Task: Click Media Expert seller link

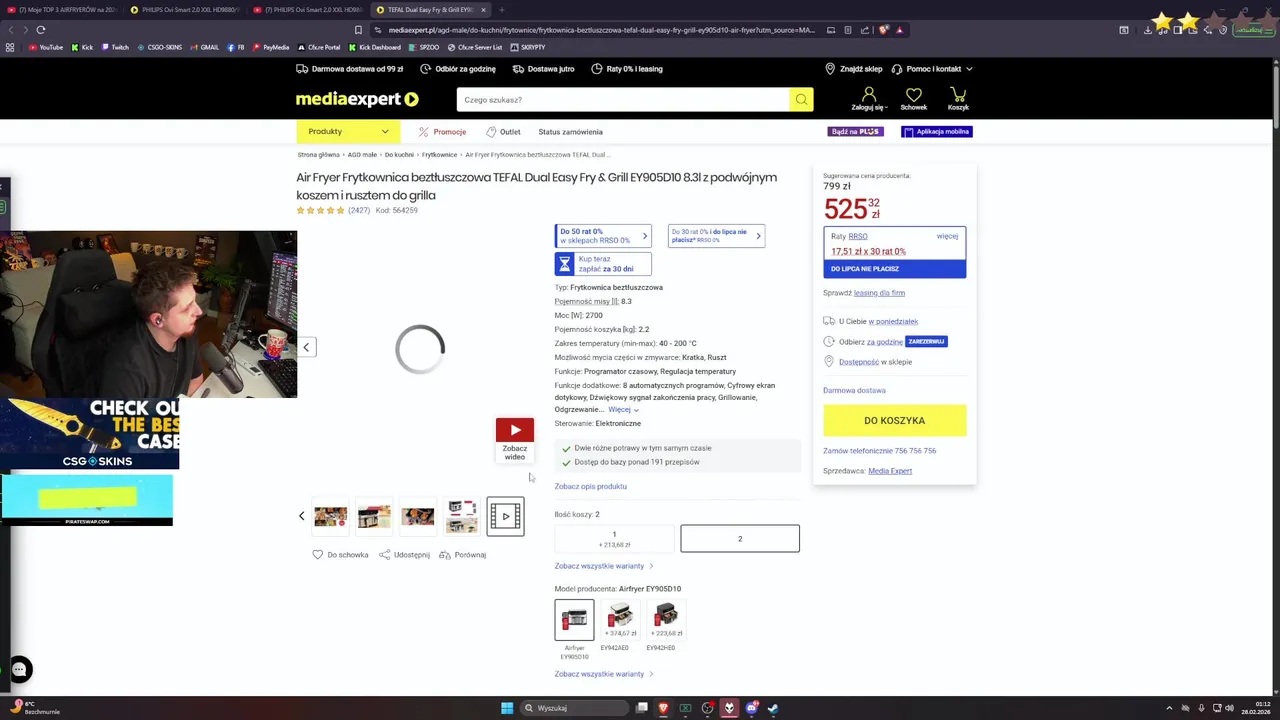Action: click(x=890, y=471)
